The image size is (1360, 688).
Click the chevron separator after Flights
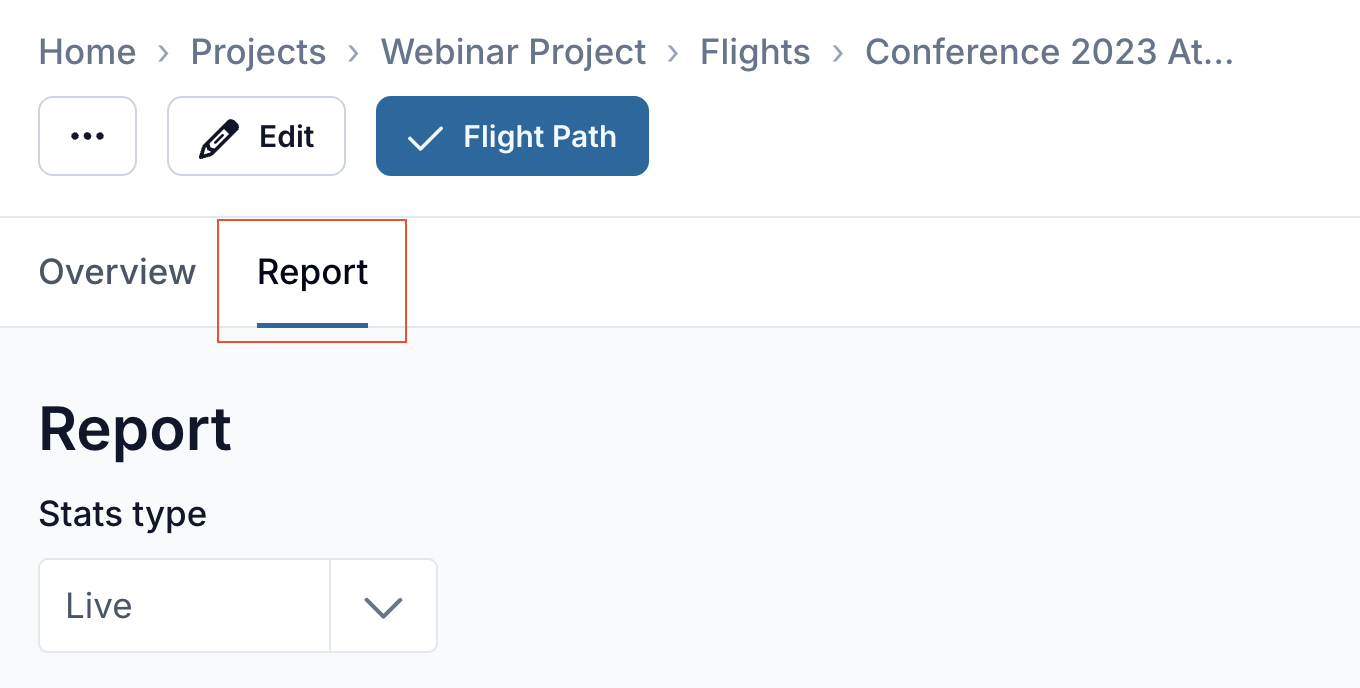tap(838, 52)
